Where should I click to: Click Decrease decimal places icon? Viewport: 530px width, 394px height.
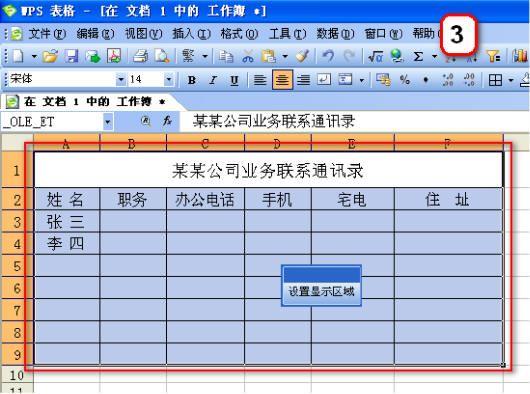coord(469,80)
